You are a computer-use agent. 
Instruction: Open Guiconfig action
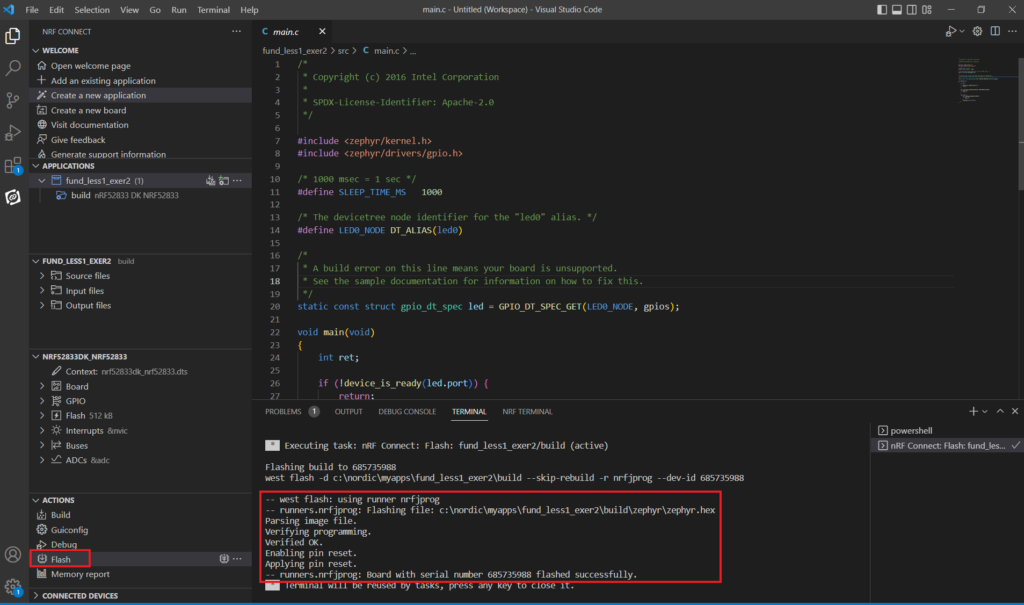69,530
